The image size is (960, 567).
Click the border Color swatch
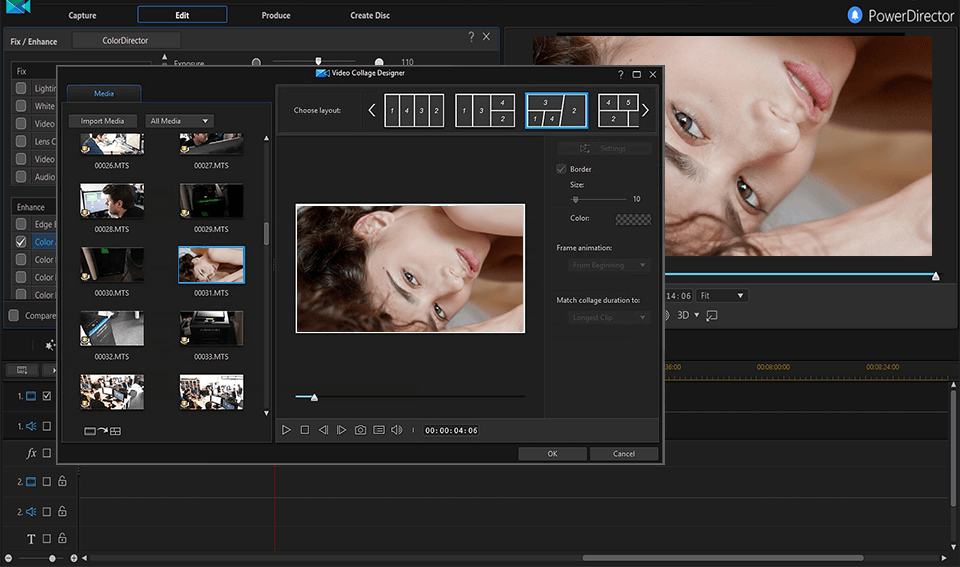coord(633,219)
